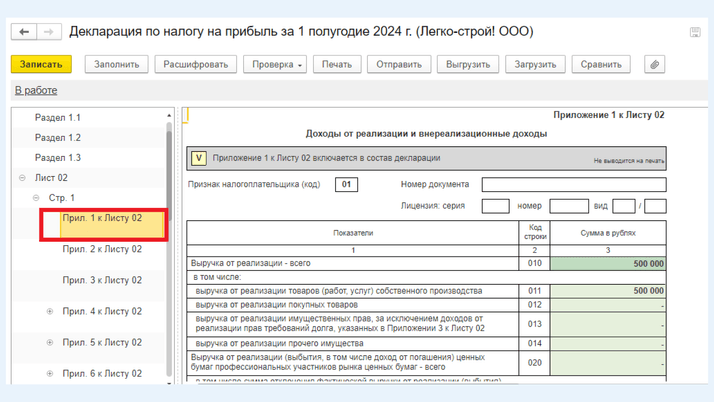Viewport: 714px width, 402px height.
Task: Open the Проверка dropdown button
Action: pyautogui.click(x=275, y=64)
